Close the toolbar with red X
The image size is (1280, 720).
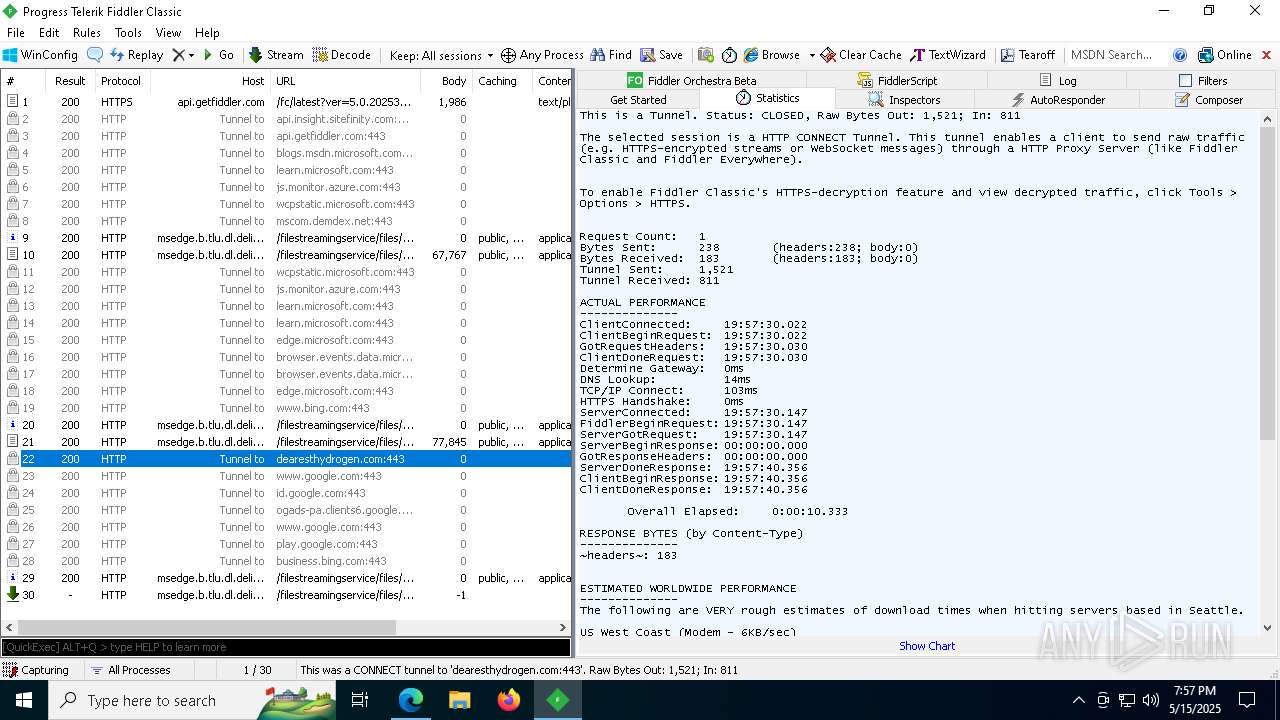click(1267, 55)
